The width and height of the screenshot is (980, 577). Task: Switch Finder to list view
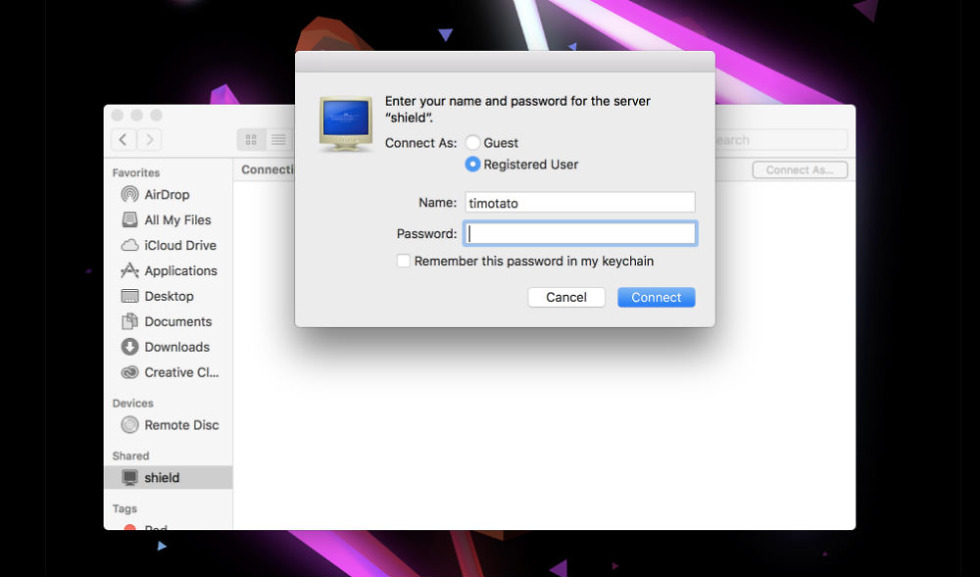point(278,139)
